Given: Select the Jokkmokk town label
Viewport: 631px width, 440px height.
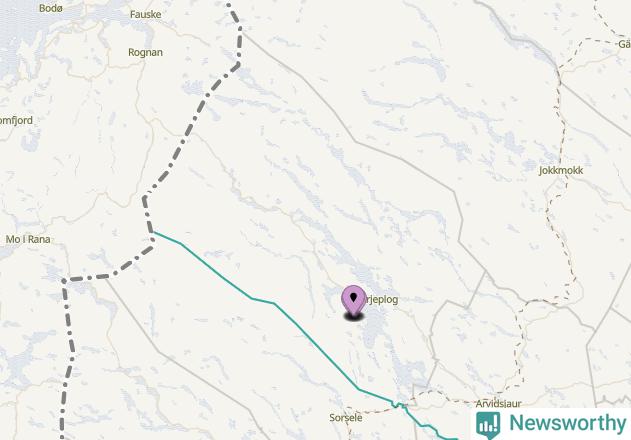Looking at the screenshot, I should (x=561, y=170).
